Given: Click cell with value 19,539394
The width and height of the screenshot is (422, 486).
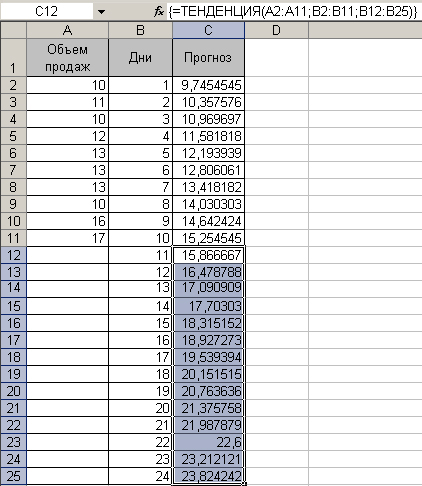Looking at the screenshot, I should 208,357.
